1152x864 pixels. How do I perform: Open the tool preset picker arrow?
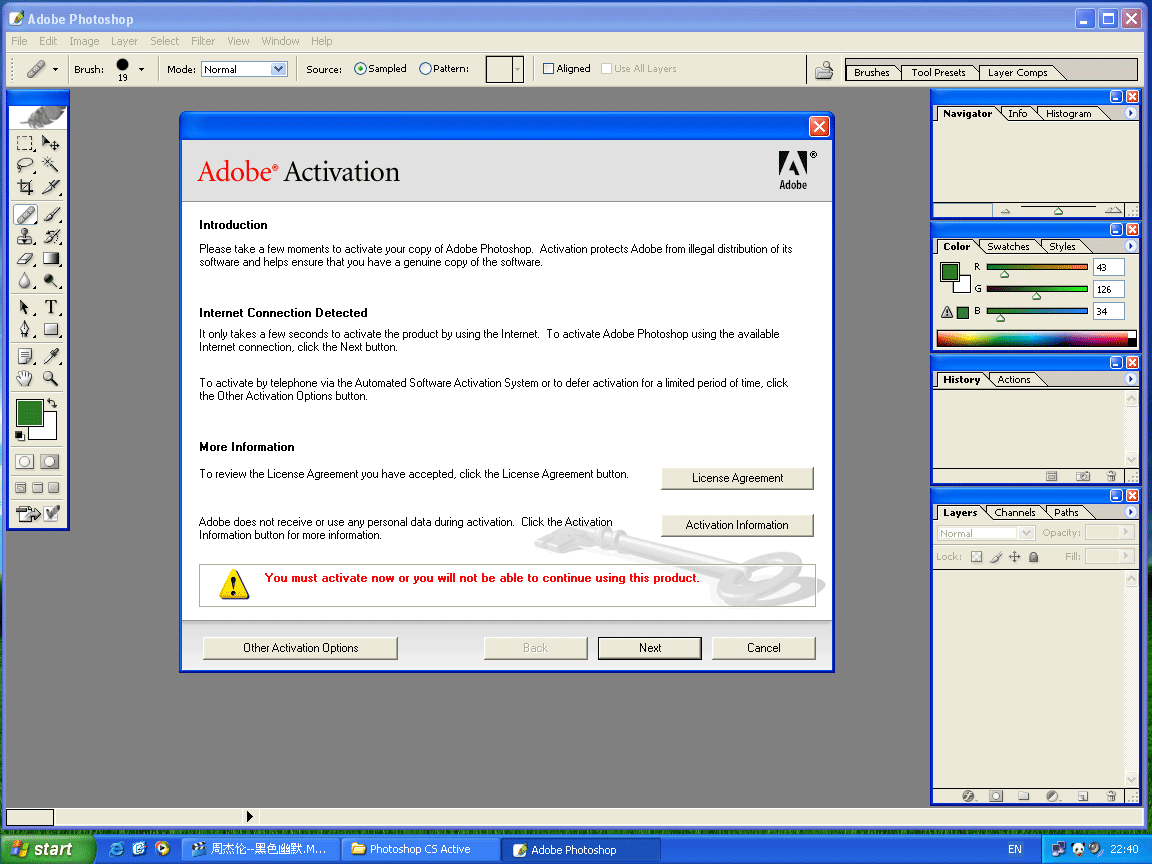[x=55, y=70]
